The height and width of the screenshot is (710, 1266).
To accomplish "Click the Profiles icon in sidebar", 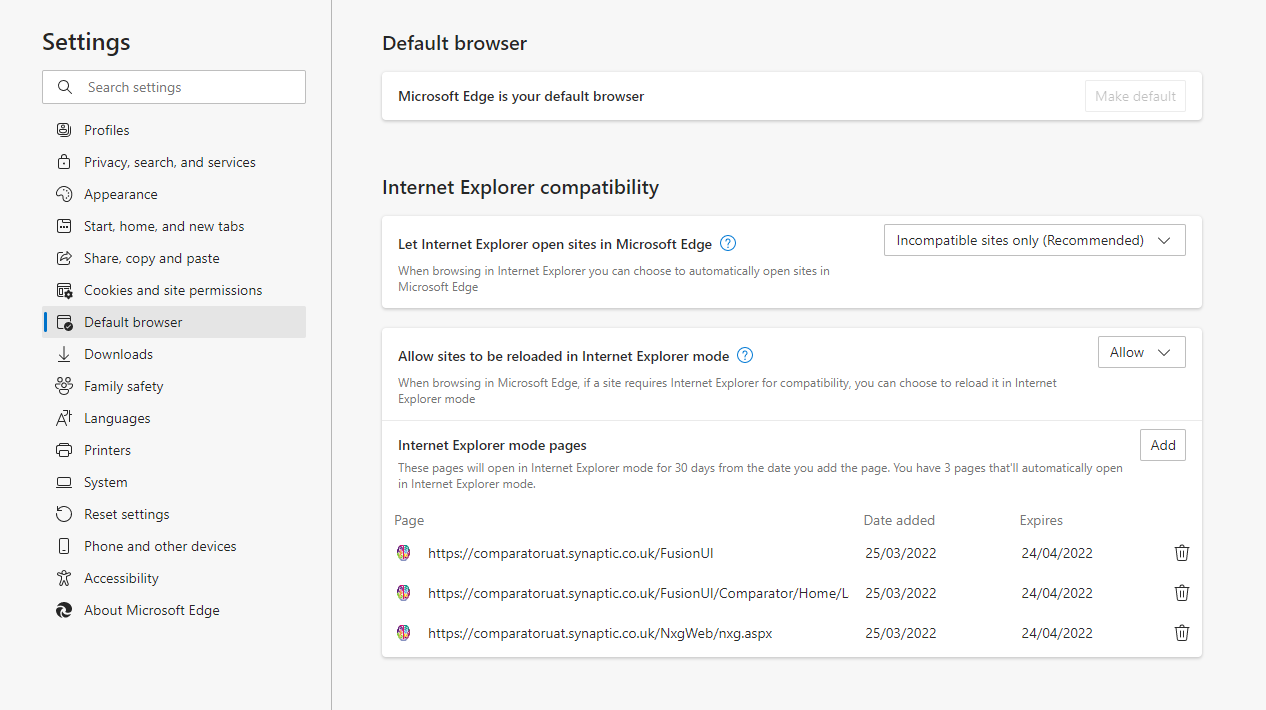I will point(64,130).
